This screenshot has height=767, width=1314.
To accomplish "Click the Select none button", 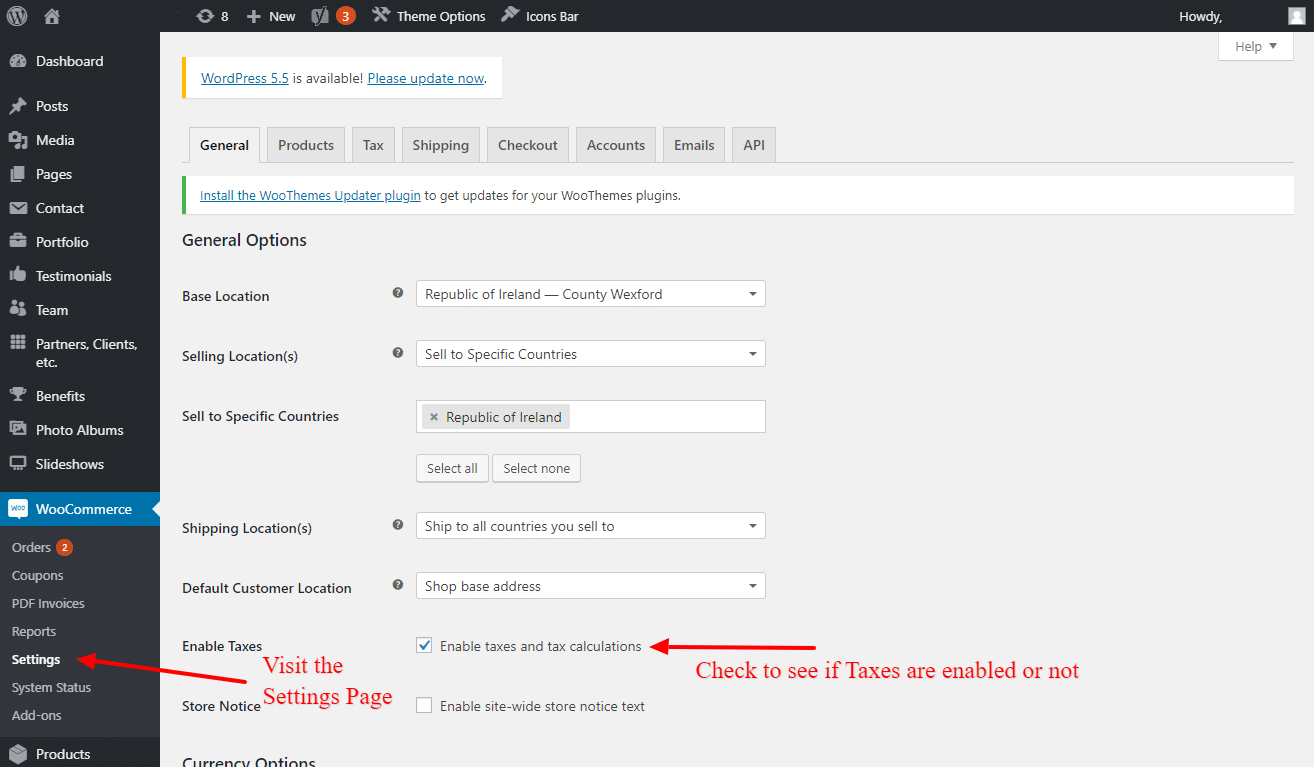I will click(536, 468).
